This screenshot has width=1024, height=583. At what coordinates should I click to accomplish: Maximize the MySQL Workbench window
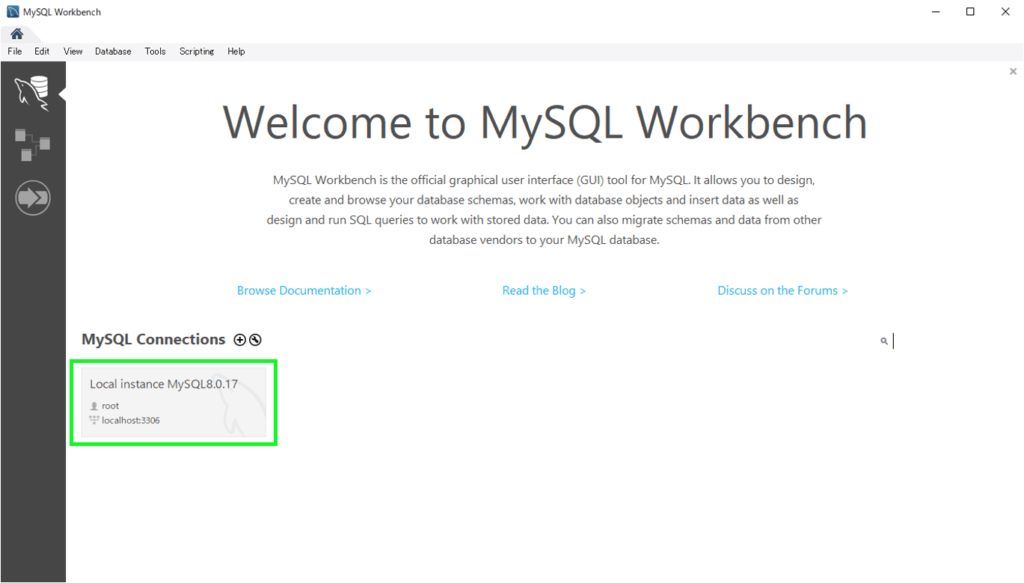pyautogui.click(x=970, y=12)
